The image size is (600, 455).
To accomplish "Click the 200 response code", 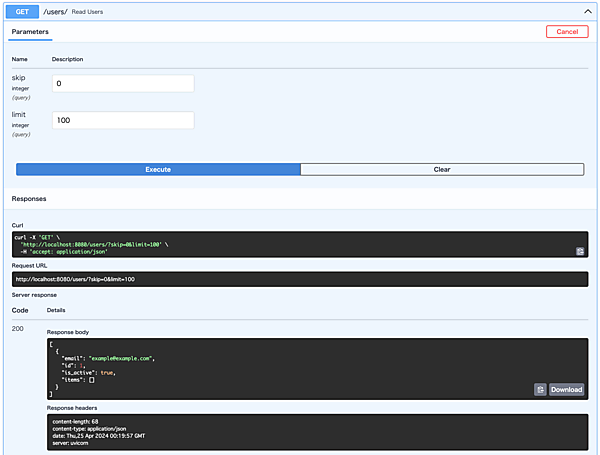I will tap(18, 328).
